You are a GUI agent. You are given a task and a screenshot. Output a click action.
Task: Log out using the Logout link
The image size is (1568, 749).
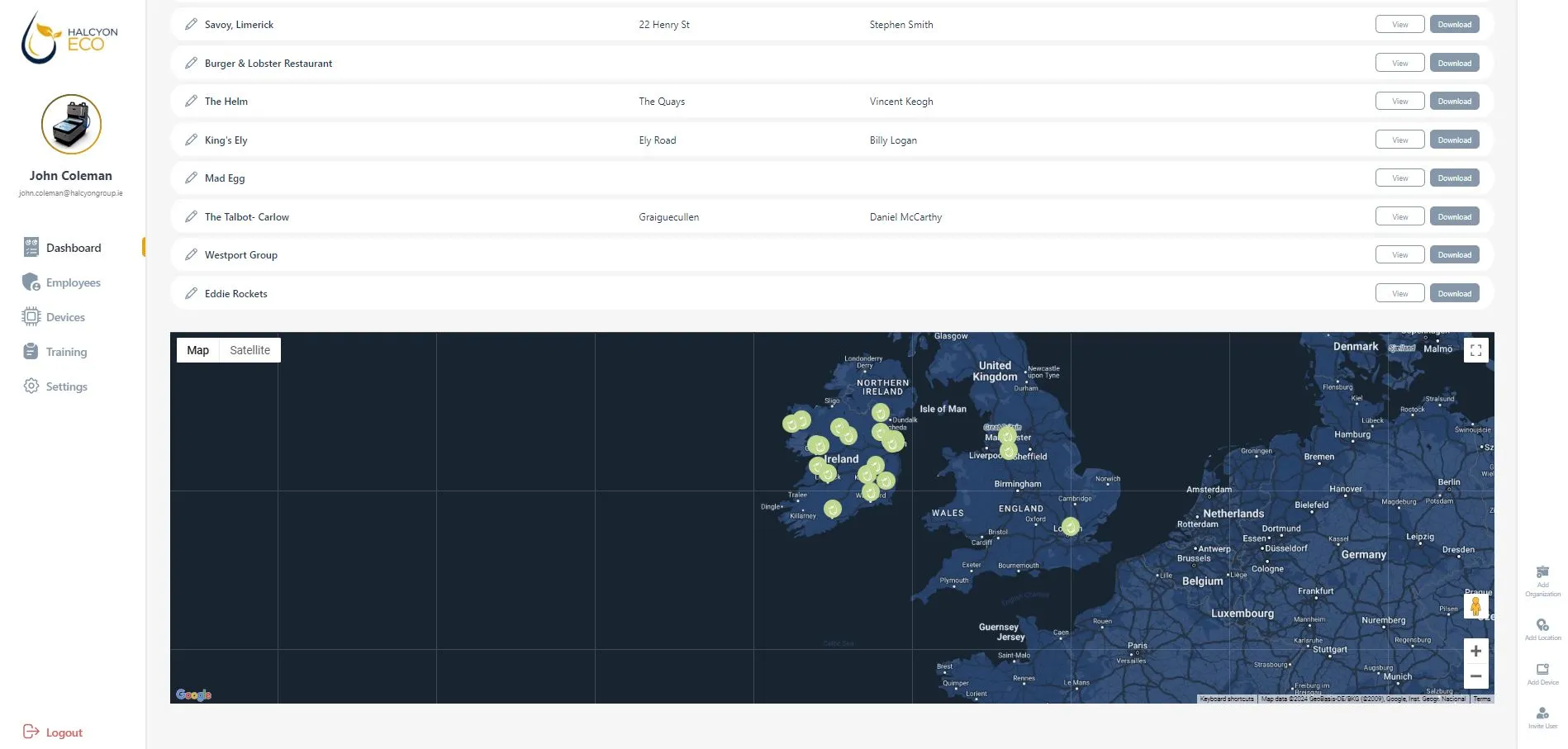pos(64,732)
